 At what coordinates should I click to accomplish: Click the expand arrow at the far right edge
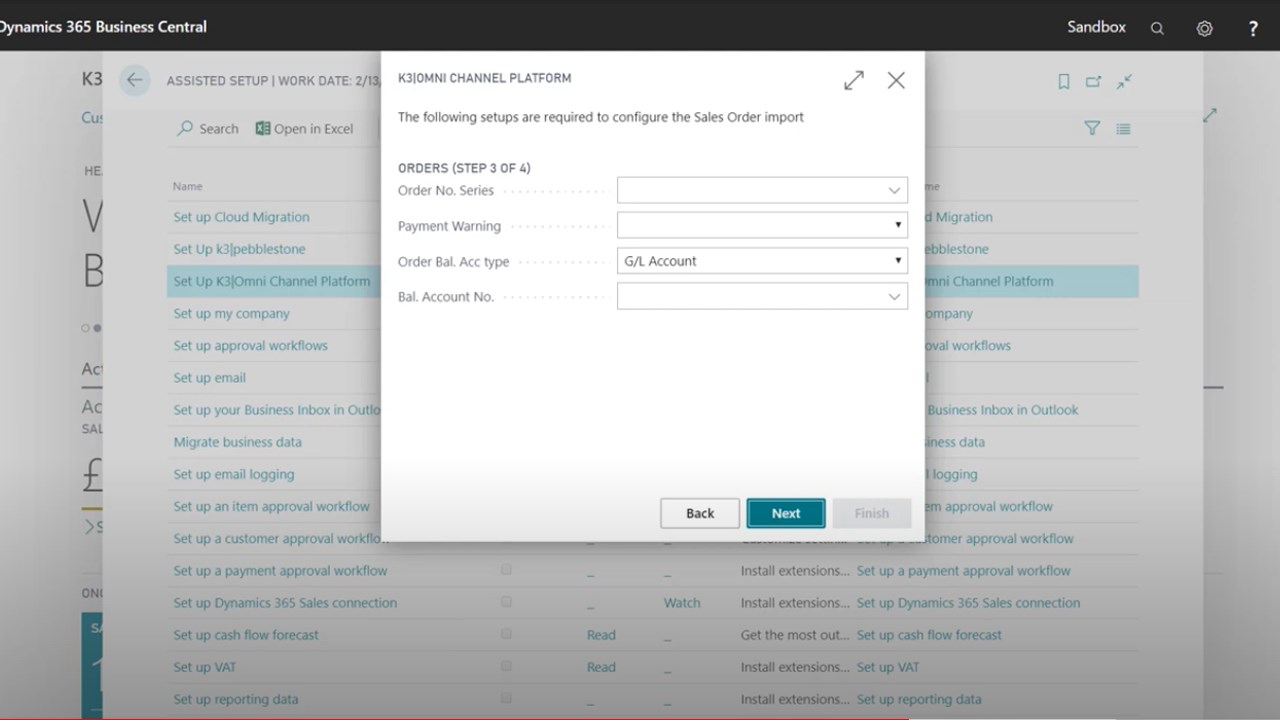point(1210,115)
